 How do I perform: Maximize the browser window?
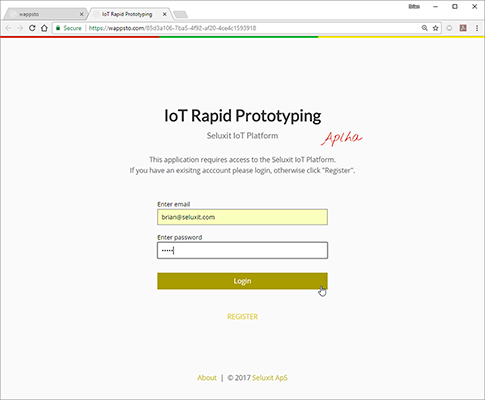(455, 7)
